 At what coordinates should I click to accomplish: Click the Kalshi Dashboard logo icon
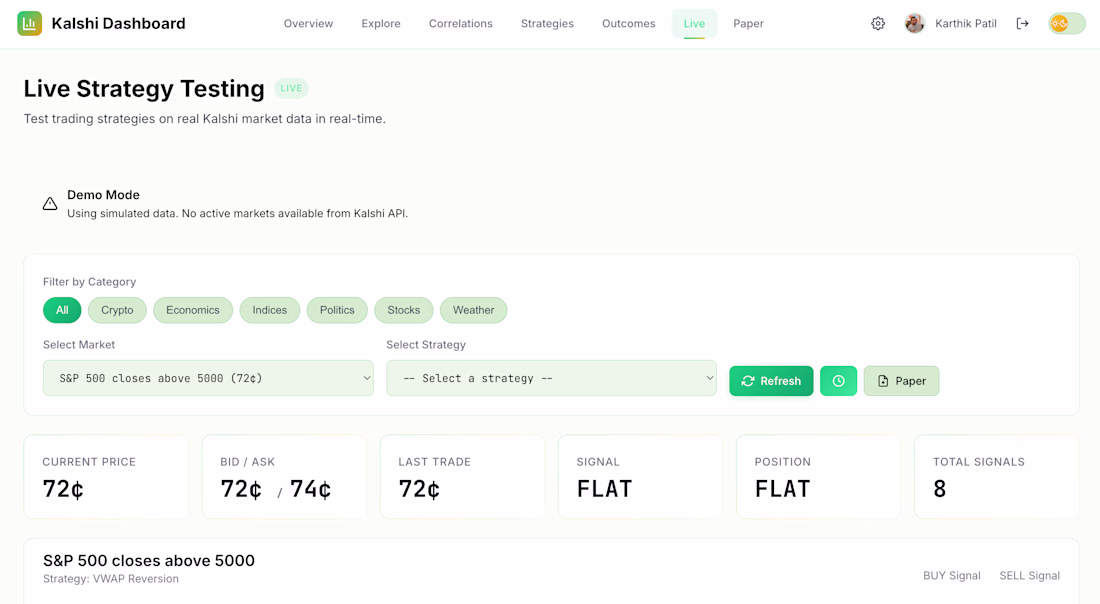29,23
